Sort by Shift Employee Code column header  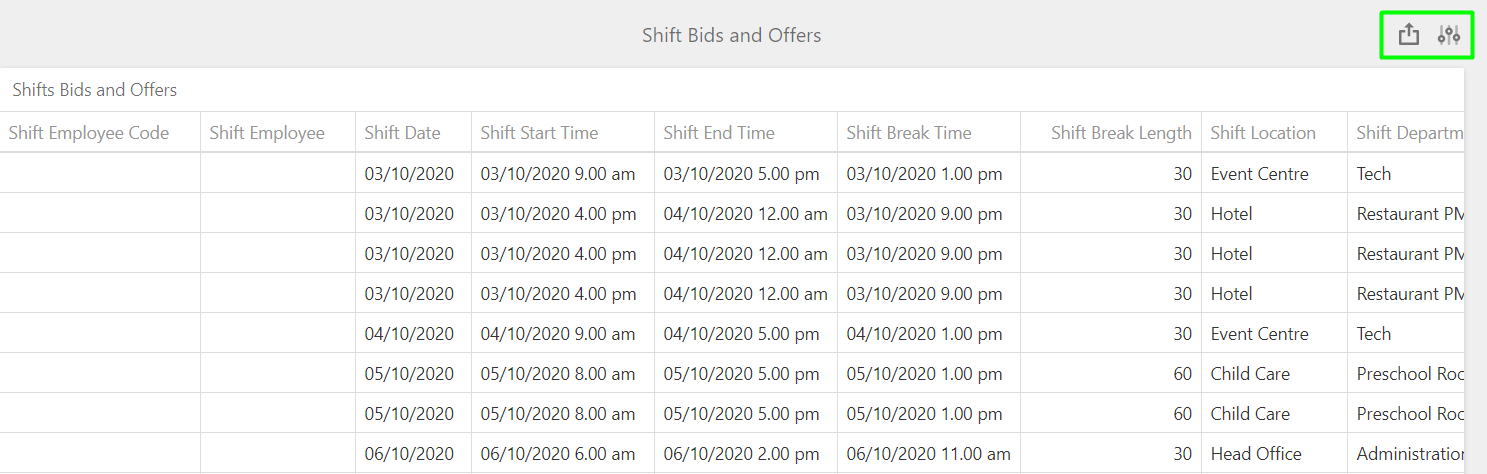click(89, 133)
